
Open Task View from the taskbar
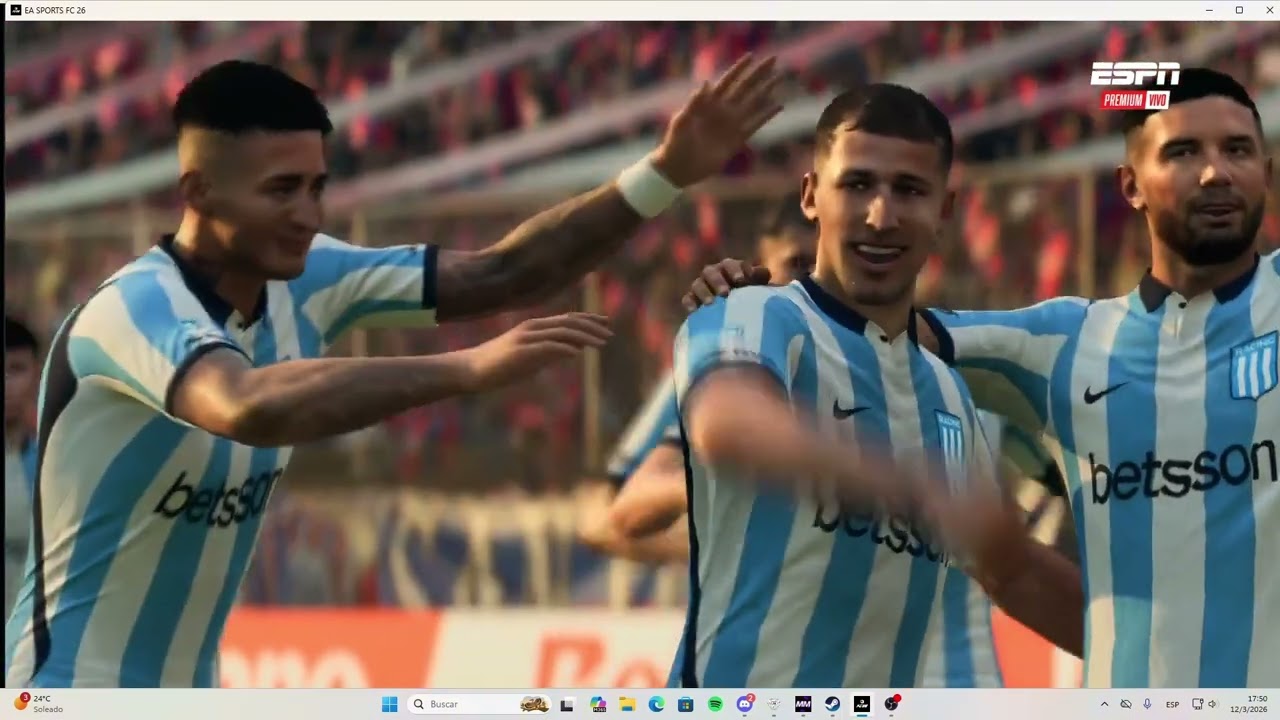click(x=567, y=704)
